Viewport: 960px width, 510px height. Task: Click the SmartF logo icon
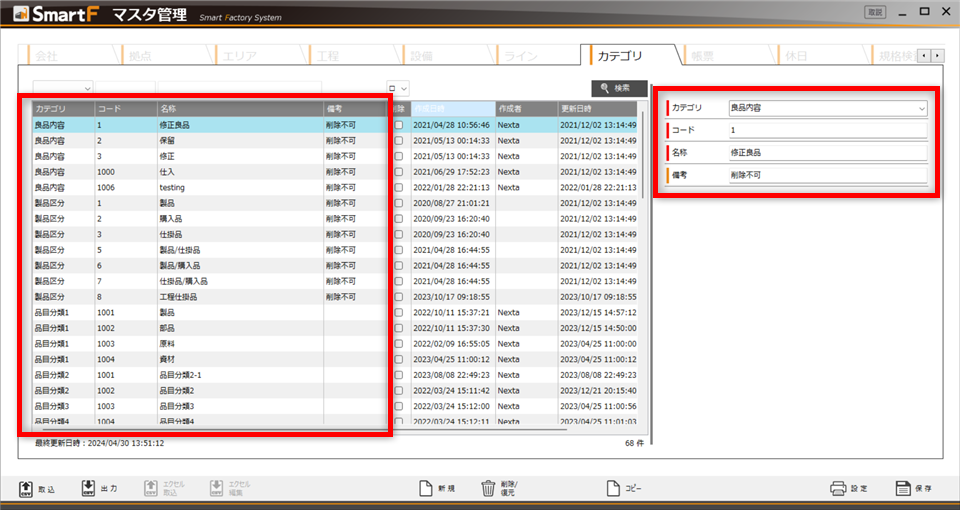click(x=18, y=14)
